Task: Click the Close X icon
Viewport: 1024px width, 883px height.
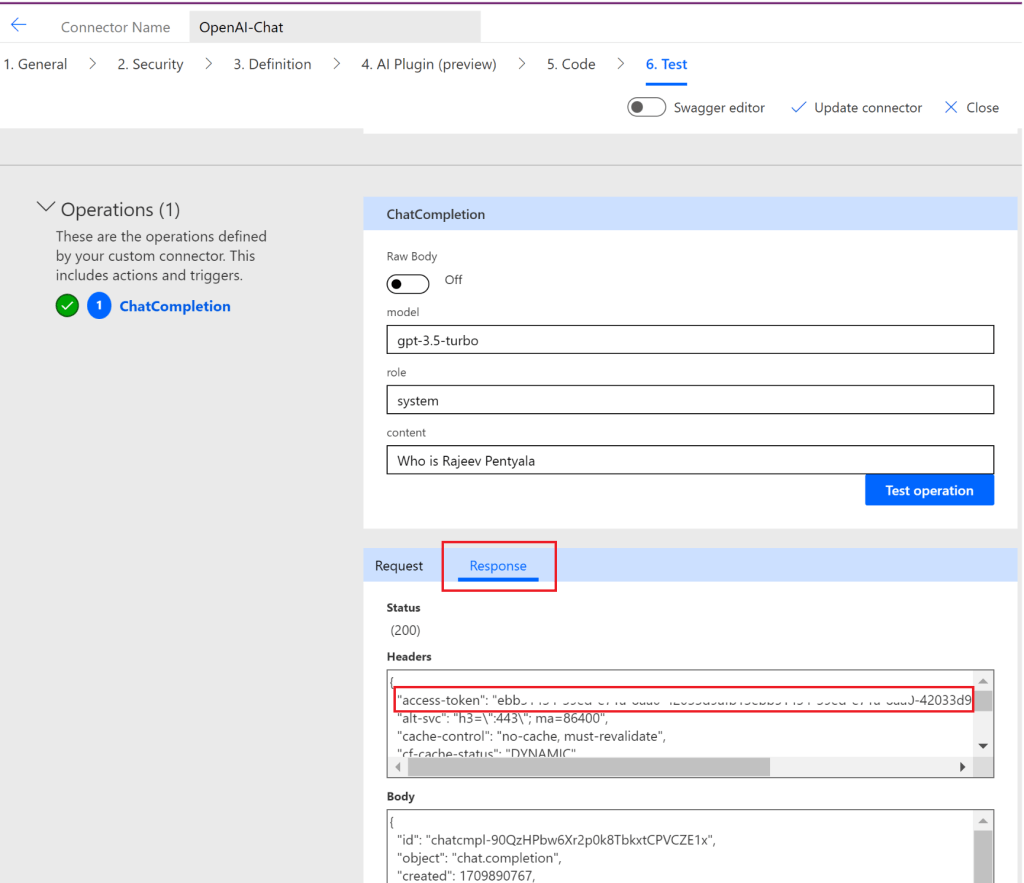Action: (951, 107)
